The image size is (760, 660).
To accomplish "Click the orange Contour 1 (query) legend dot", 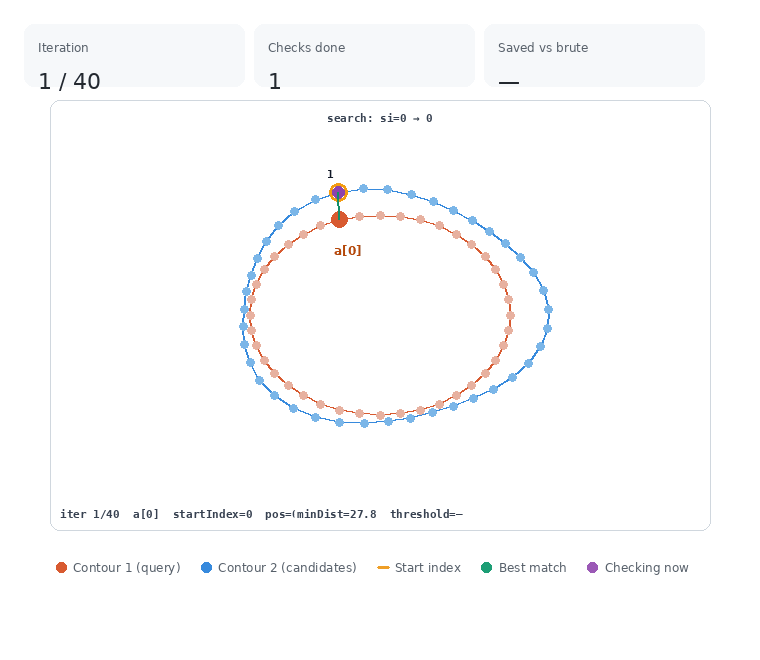I will pos(61,567).
